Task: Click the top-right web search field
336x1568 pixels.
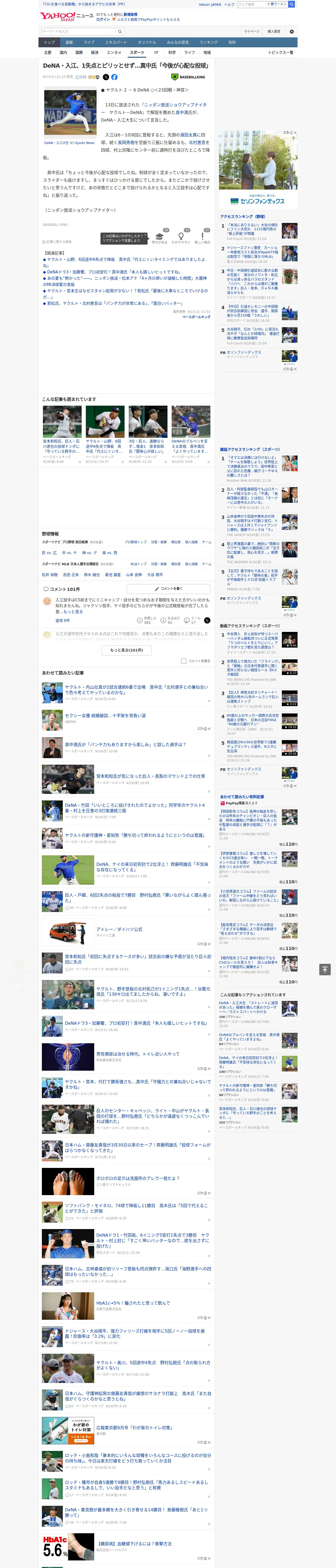Action: tap(252, 4)
